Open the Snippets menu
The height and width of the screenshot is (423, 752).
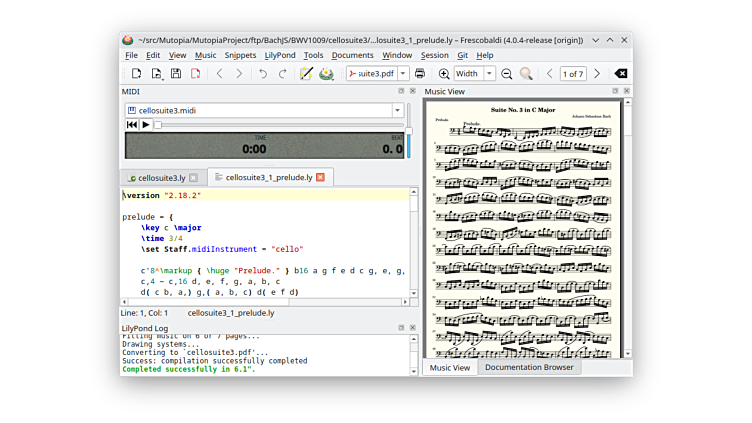pyautogui.click(x=240, y=55)
